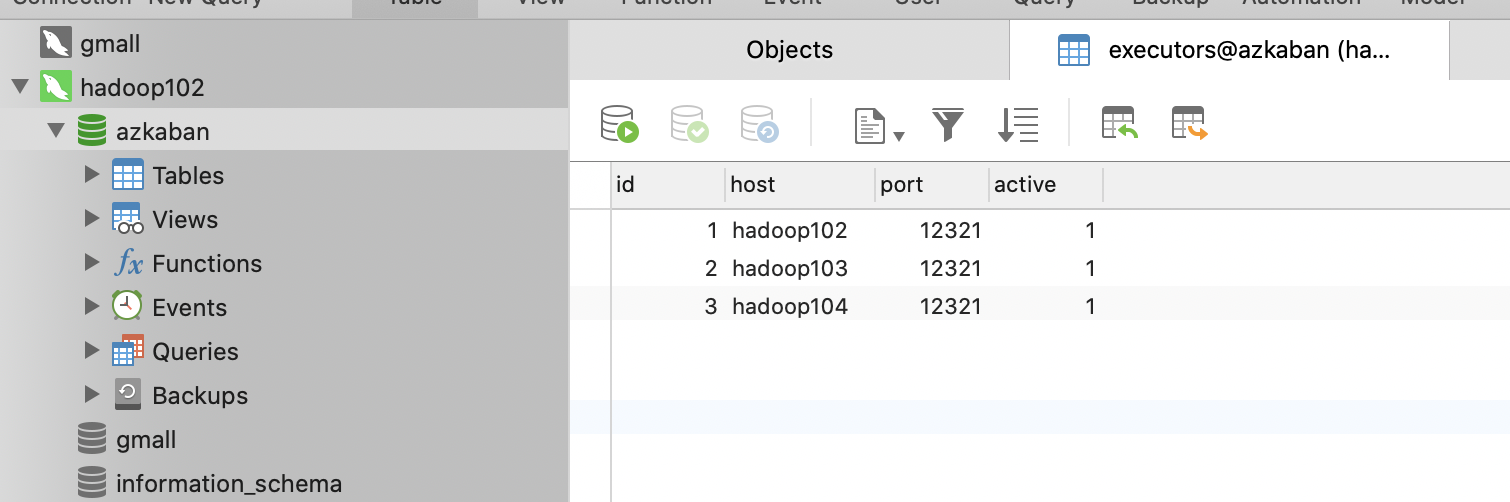Image resolution: width=1510 pixels, height=502 pixels.
Task: Click the Commit transaction icon
Action: pos(689,124)
